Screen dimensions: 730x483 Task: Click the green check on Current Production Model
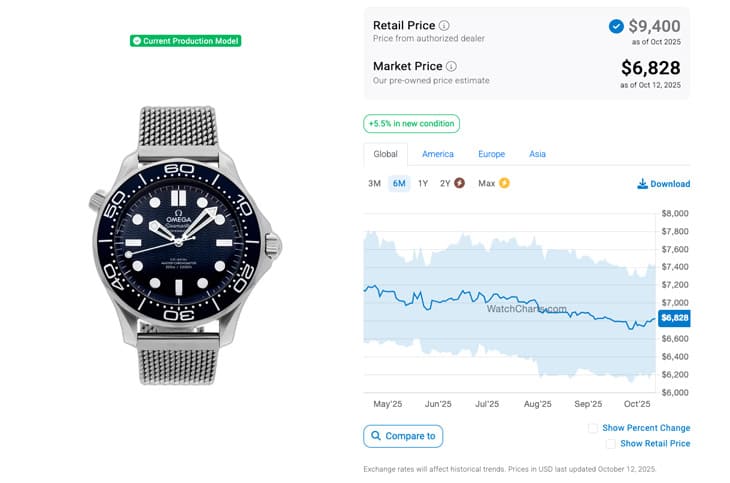[136, 41]
